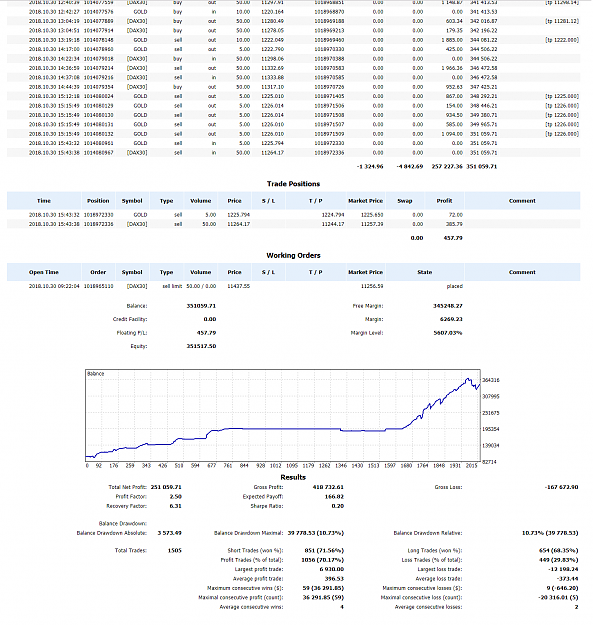Select 'Position' column header in Trade Positions table
Image resolution: width=593 pixels, height=625 pixels.
coord(98,201)
